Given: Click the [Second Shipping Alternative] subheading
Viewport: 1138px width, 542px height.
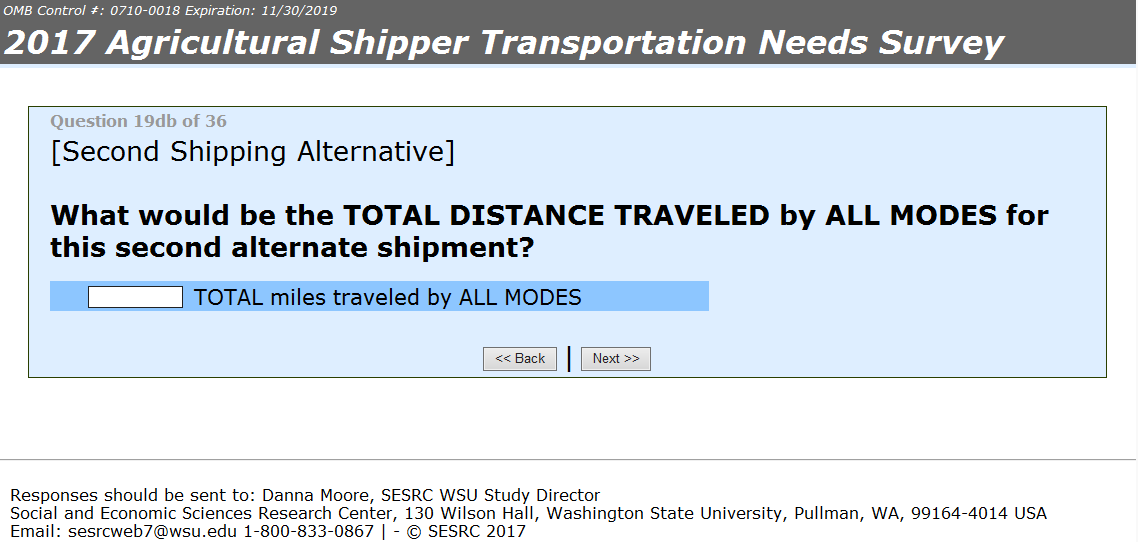Looking at the screenshot, I should [x=252, y=152].
